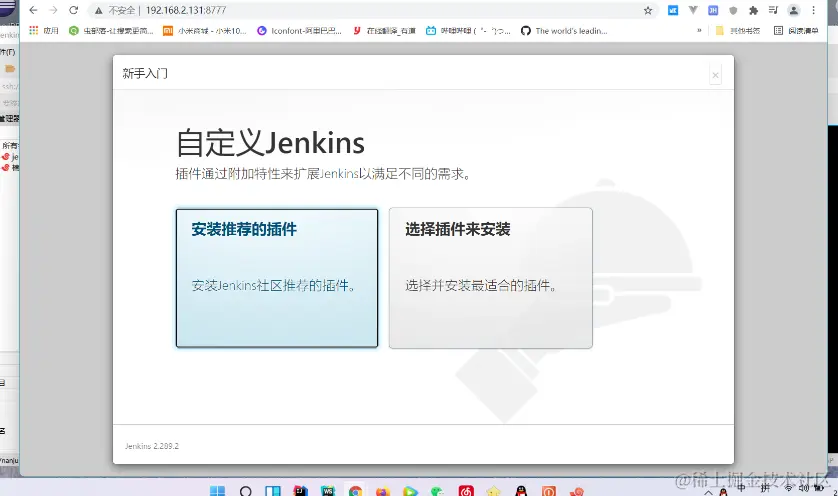Click the 自定义Jenkins heading

270,143
